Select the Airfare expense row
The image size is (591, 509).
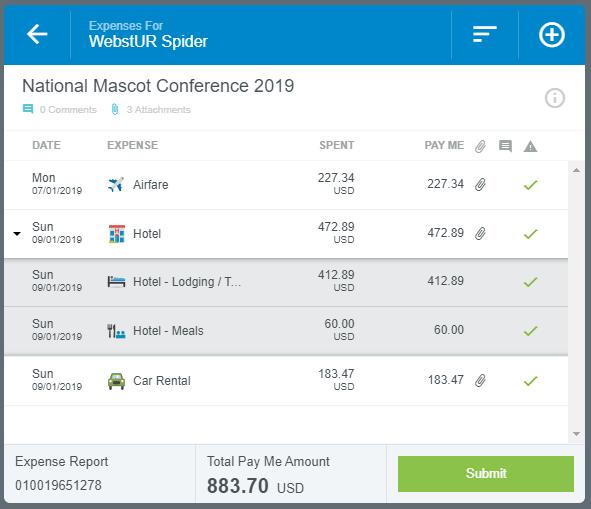click(286, 185)
